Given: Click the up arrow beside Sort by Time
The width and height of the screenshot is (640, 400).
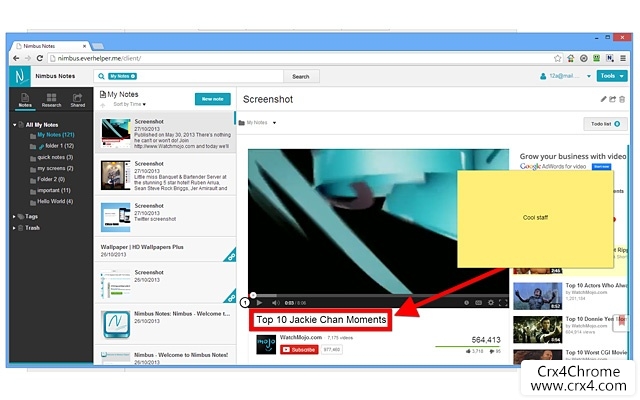Looking at the screenshot, I should coord(103,105).
